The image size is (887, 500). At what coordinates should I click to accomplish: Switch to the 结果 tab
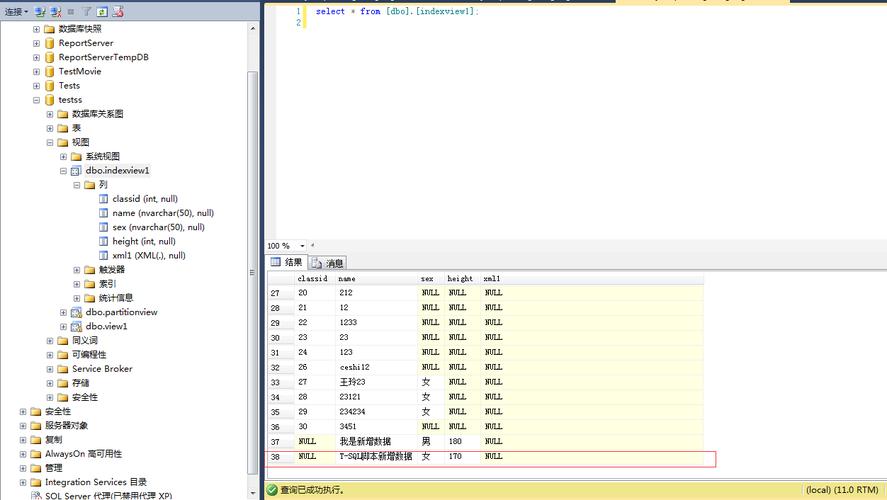click(287, 262)
